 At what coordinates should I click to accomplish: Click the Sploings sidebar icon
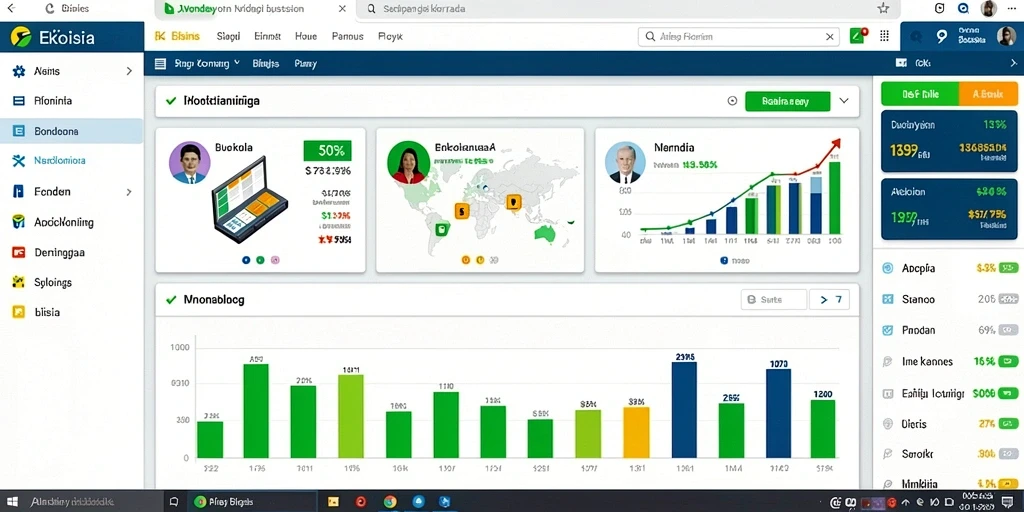click(x=19, y=282)
